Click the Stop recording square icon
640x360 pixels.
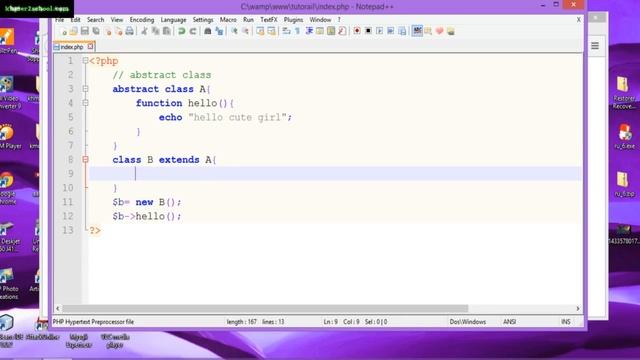point(368,31)
